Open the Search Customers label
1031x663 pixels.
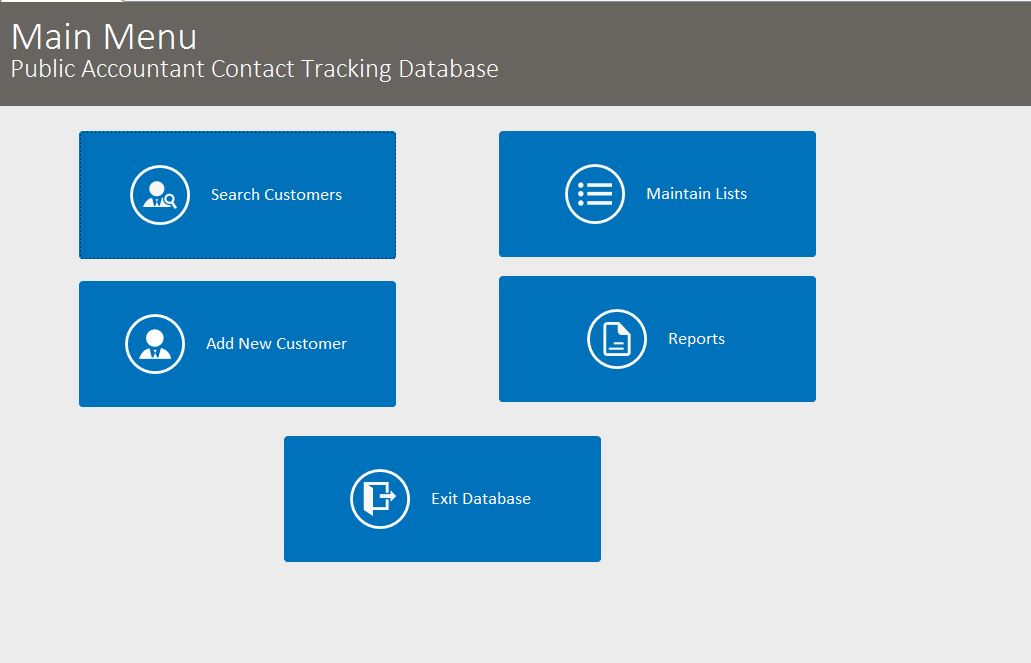pos(276,195)
